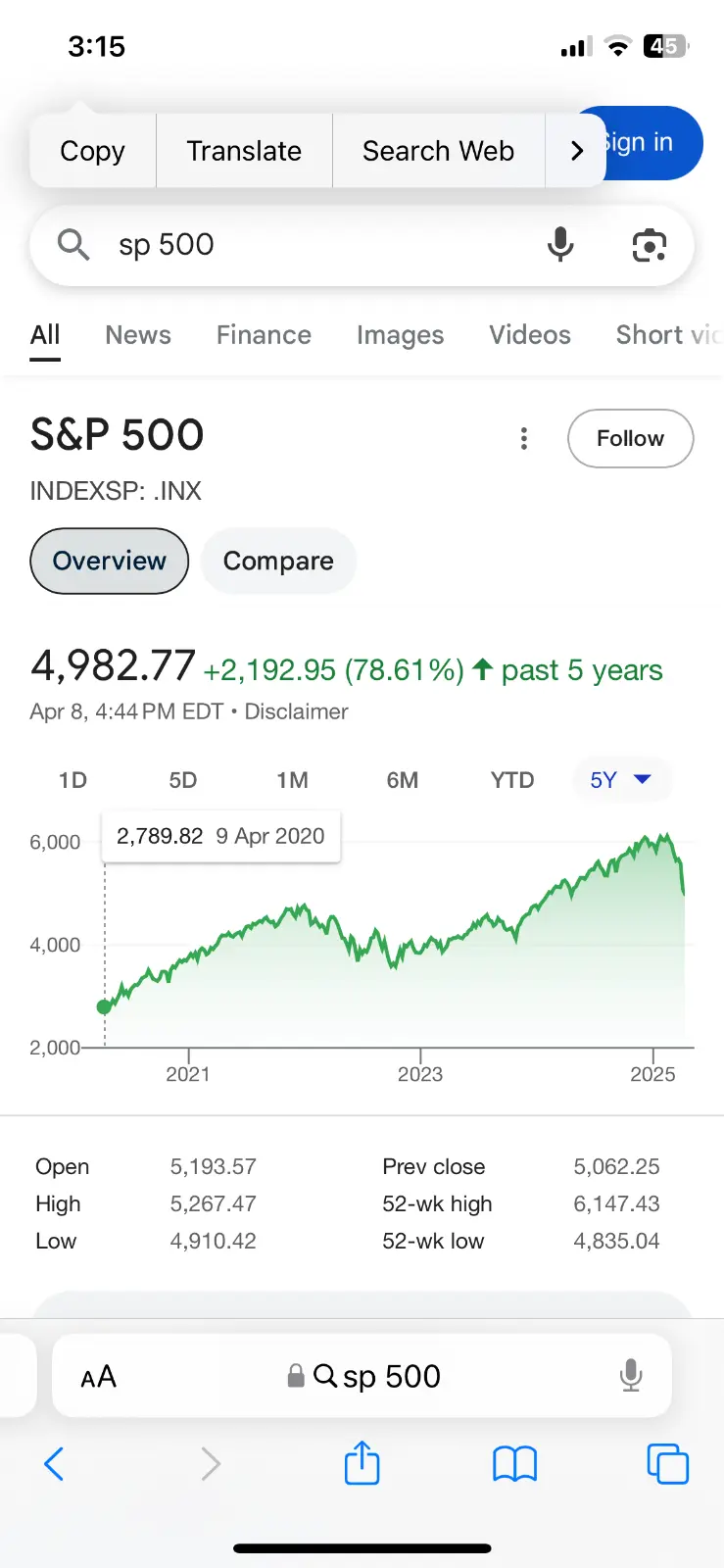Tap the voice search microphone icon
Image resolution: width=724 pixels, height=1568 pixels.
(x=560, y=244)
